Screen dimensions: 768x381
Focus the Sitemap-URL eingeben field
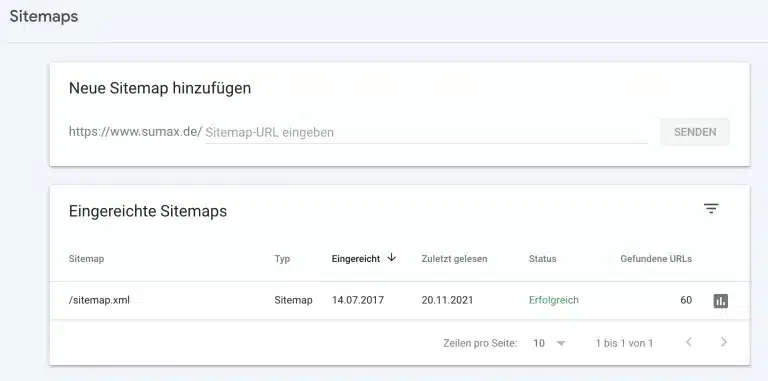[426, 132]
